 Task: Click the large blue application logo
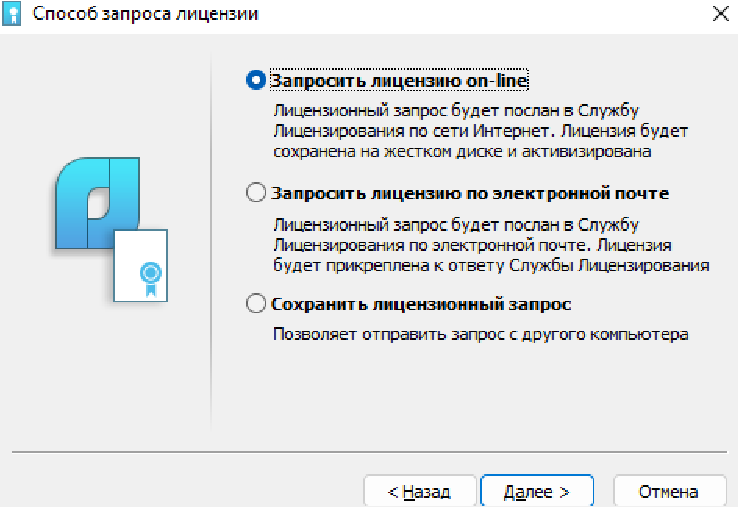[x=97, y=203]
